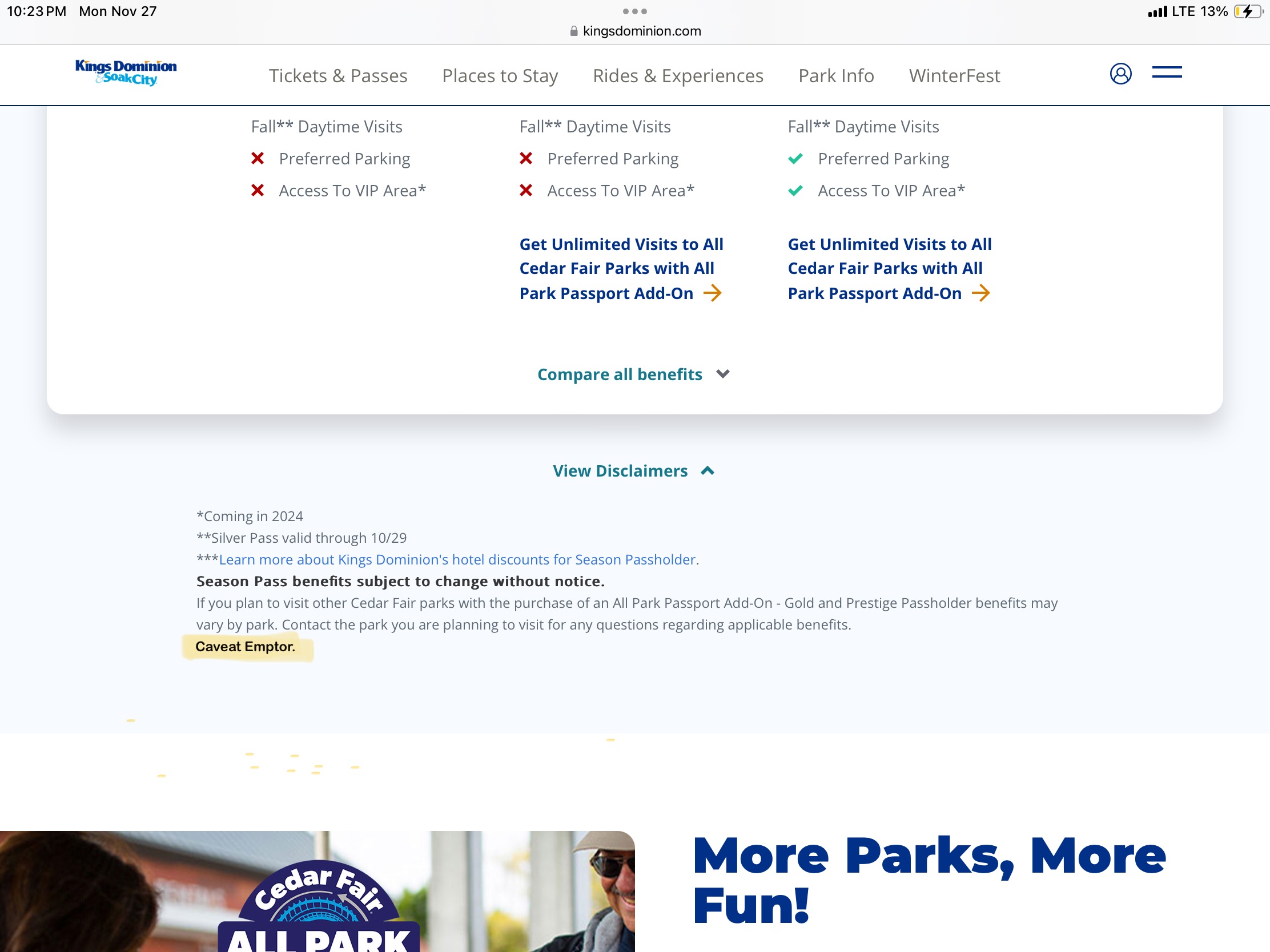This screenshot has height=952, width=1270.
Task: Open hotel discounts for Season Passholder link
Action: [x=459, y=559]
